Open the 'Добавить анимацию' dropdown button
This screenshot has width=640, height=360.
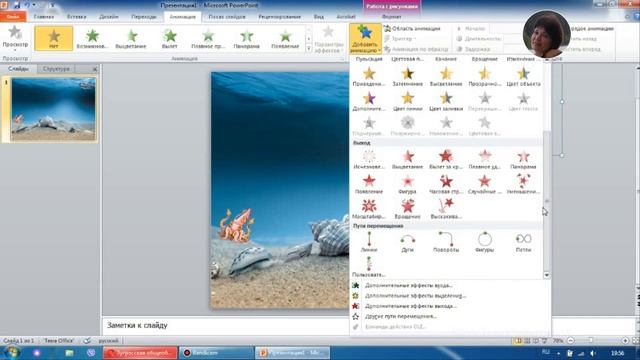click(365, 38)
